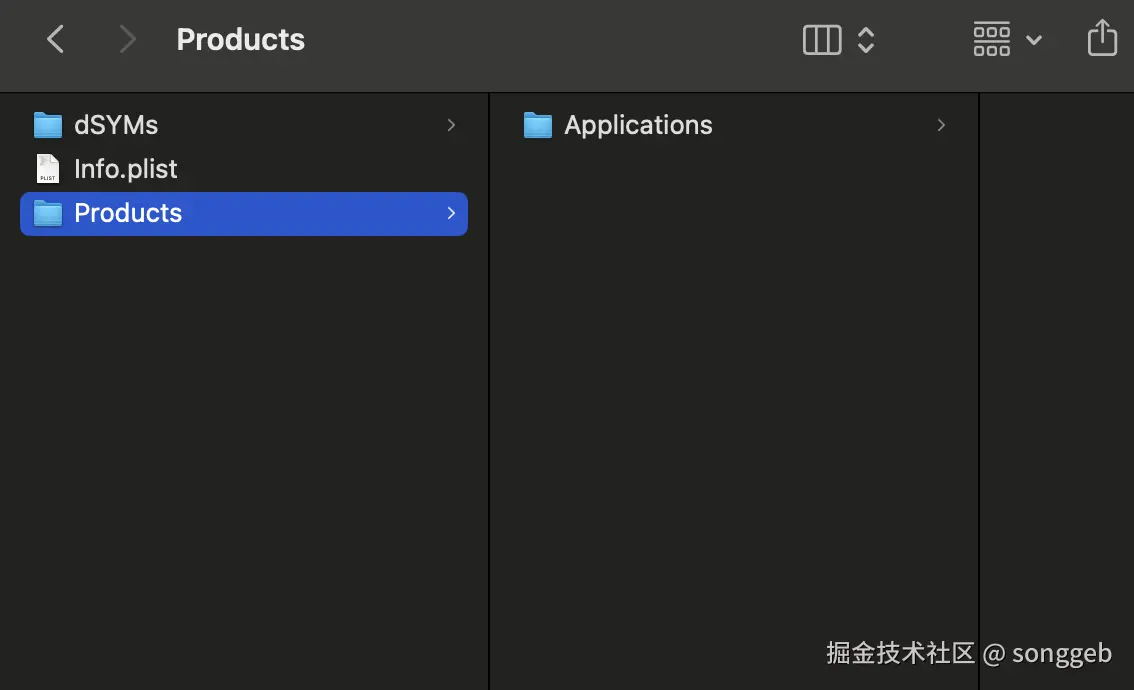Select the dSYMs folder name
The width and height of the screenshot is (1134, 690).
coord(116,125)
